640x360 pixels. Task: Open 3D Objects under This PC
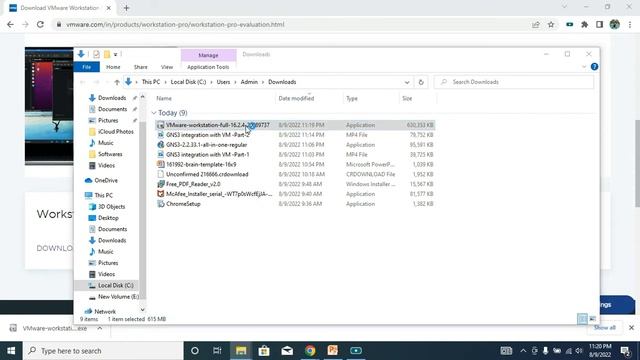(107, 207)
